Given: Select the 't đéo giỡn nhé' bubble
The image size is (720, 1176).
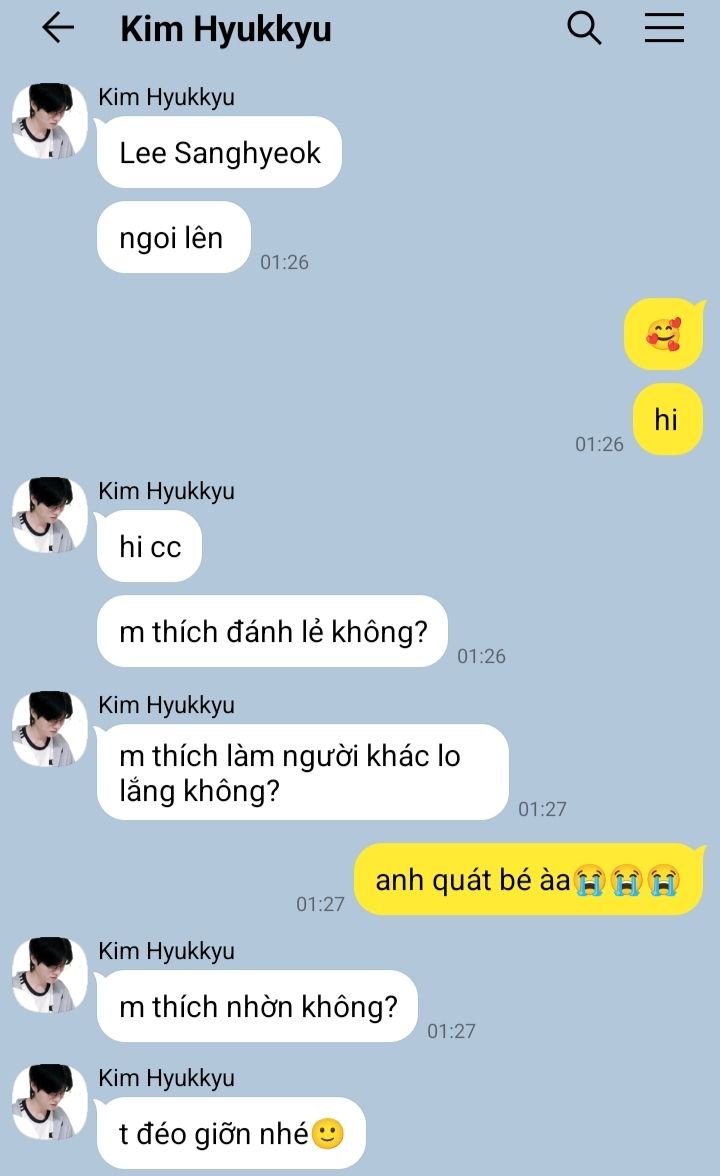Looking at the screenshot, I should pyautogui.click(x=232, y=1133).
